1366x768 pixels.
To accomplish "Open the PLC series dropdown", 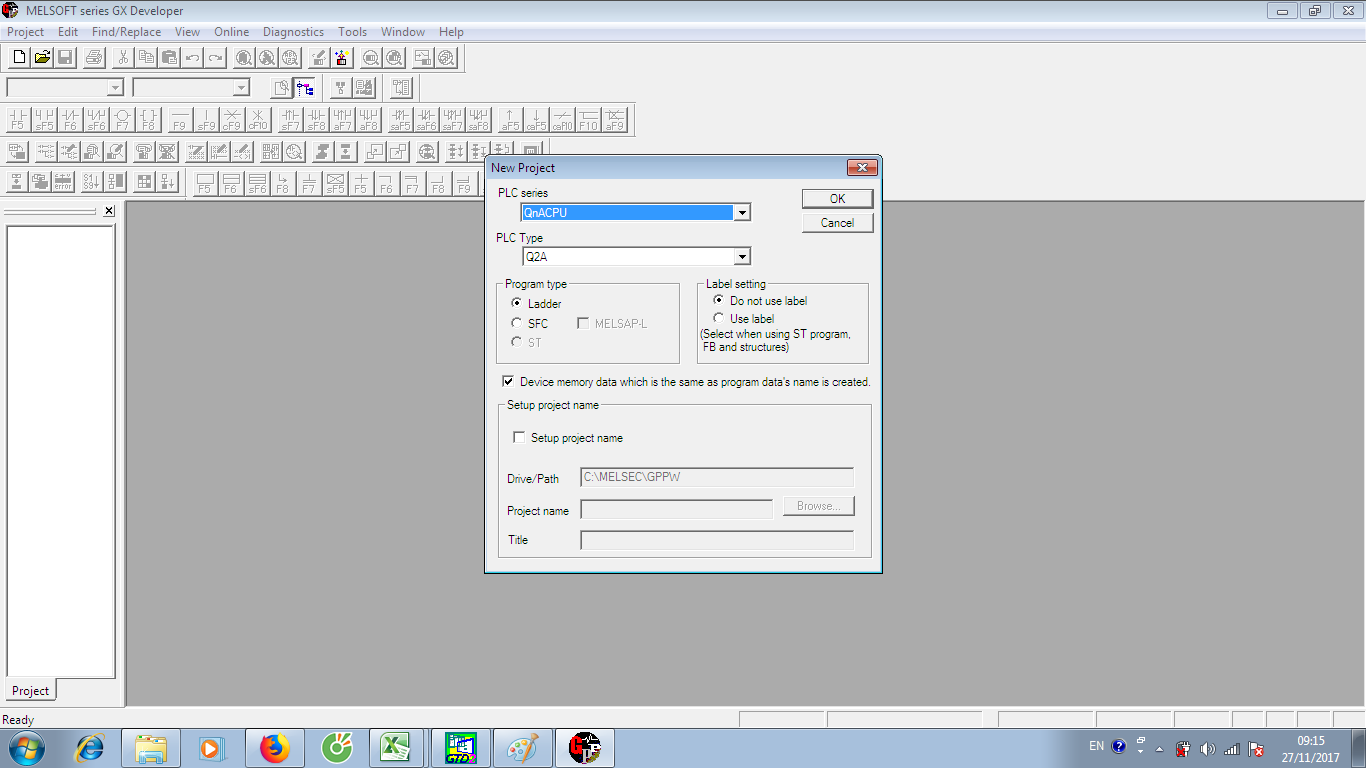I will (742, 212).
